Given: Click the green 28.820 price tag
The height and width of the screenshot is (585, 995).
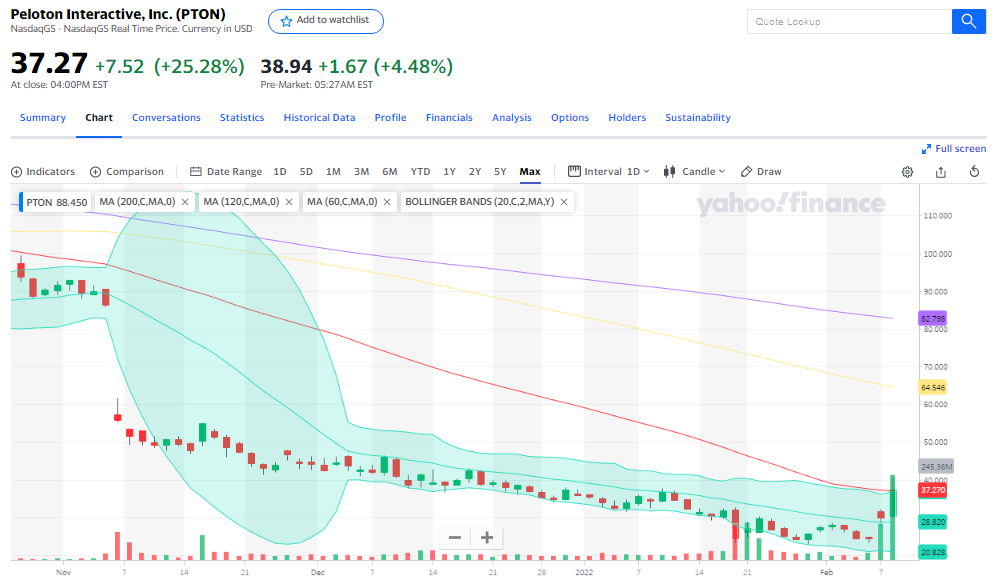Looking at the screenshot, I should coord(933,522).
